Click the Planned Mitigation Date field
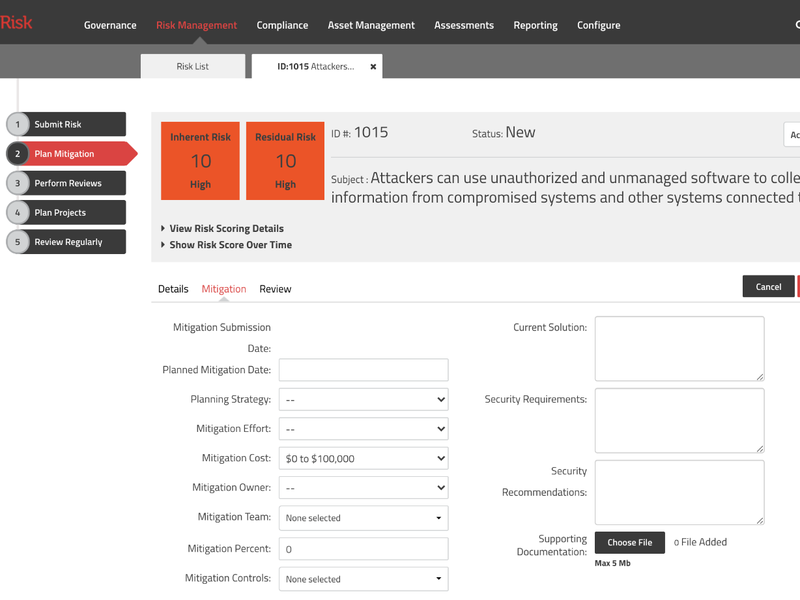This screenshot has width=800, height=600. point(363,370)
